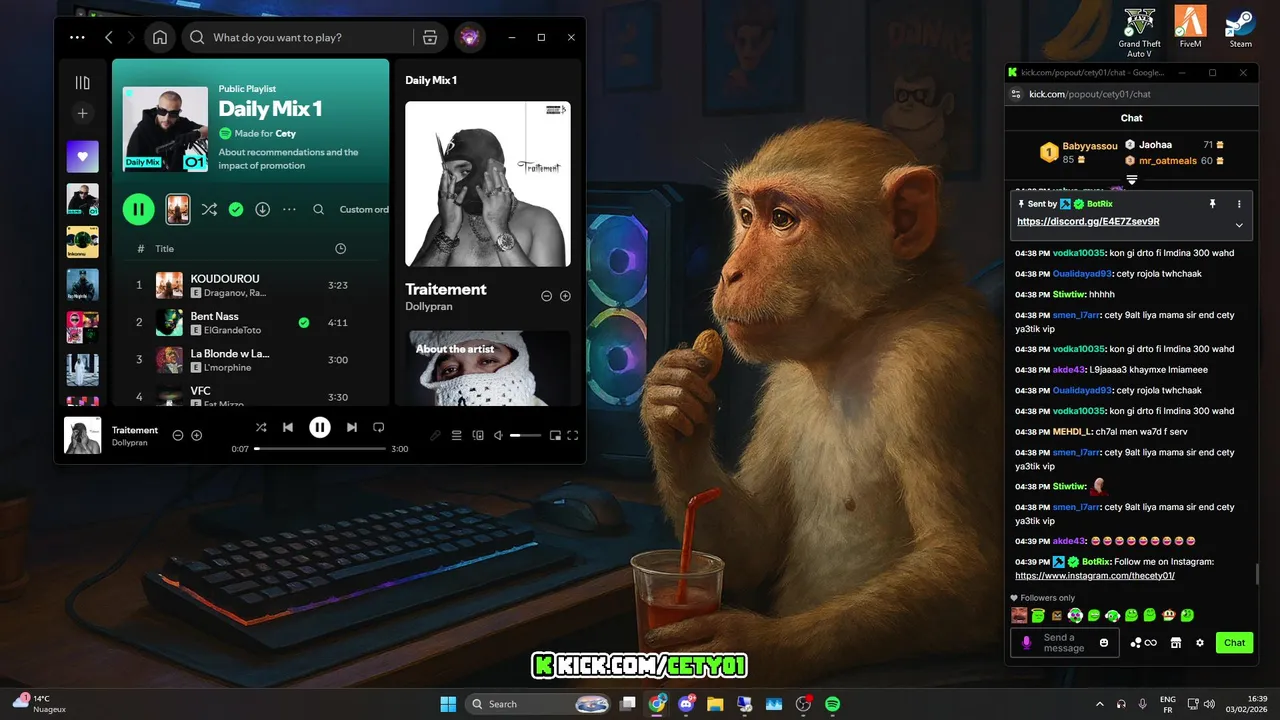Open the Traitement title link in side panel
Viewport: 1280px width, 720px height.
click(x=446, y=289)
